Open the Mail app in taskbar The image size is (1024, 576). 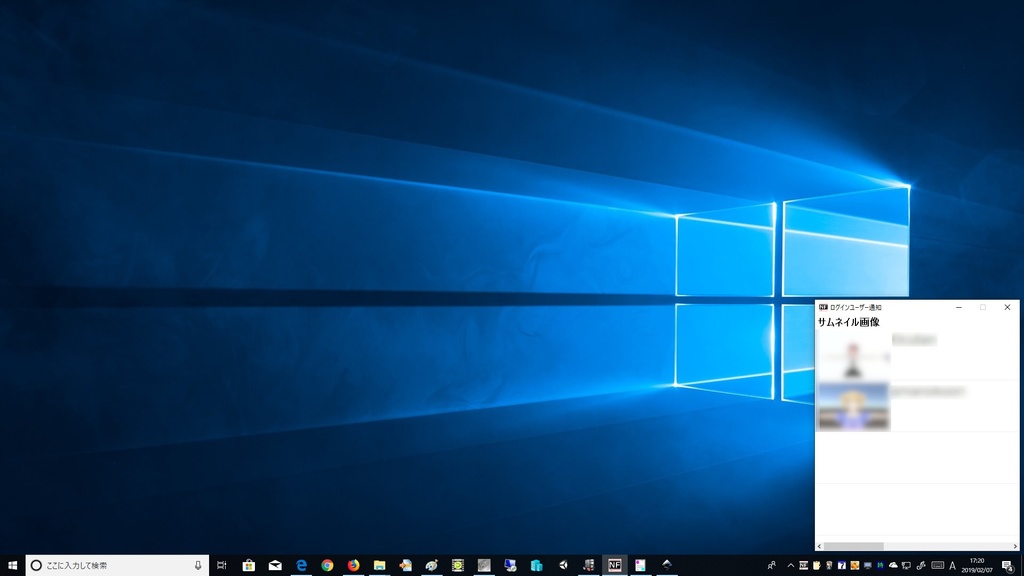point(275,565)
